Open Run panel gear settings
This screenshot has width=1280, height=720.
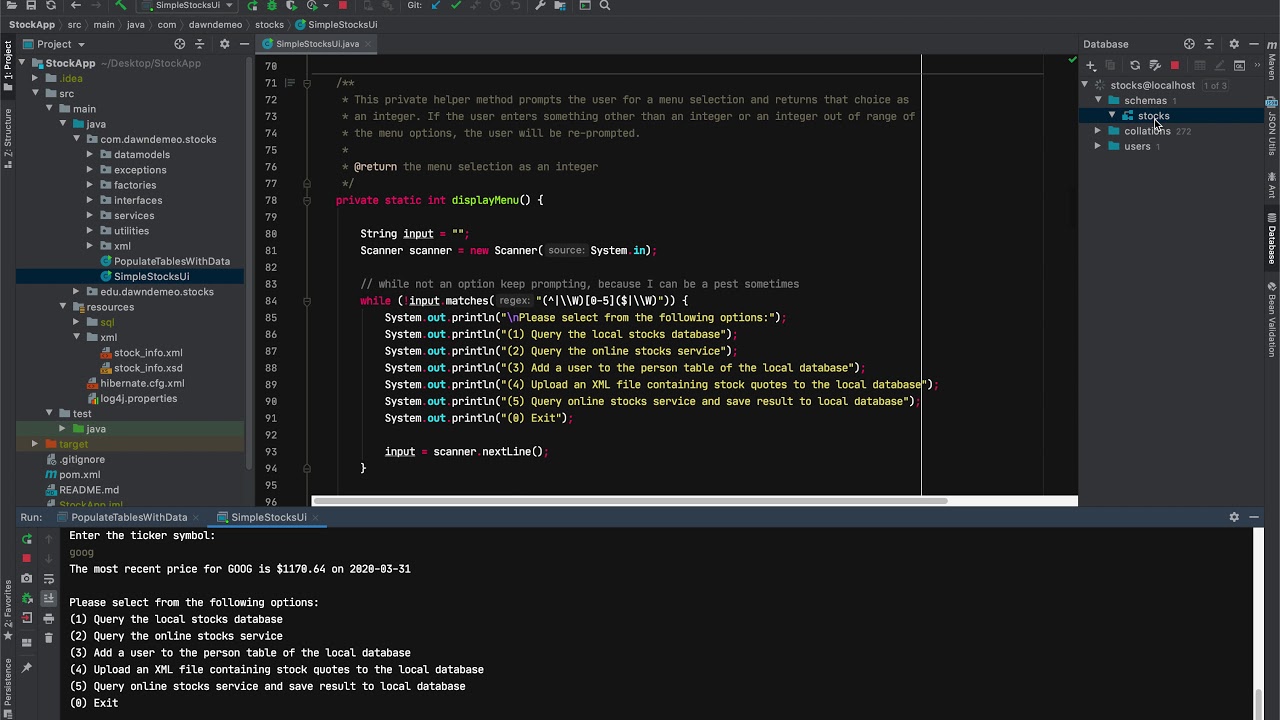(1234, 517)
